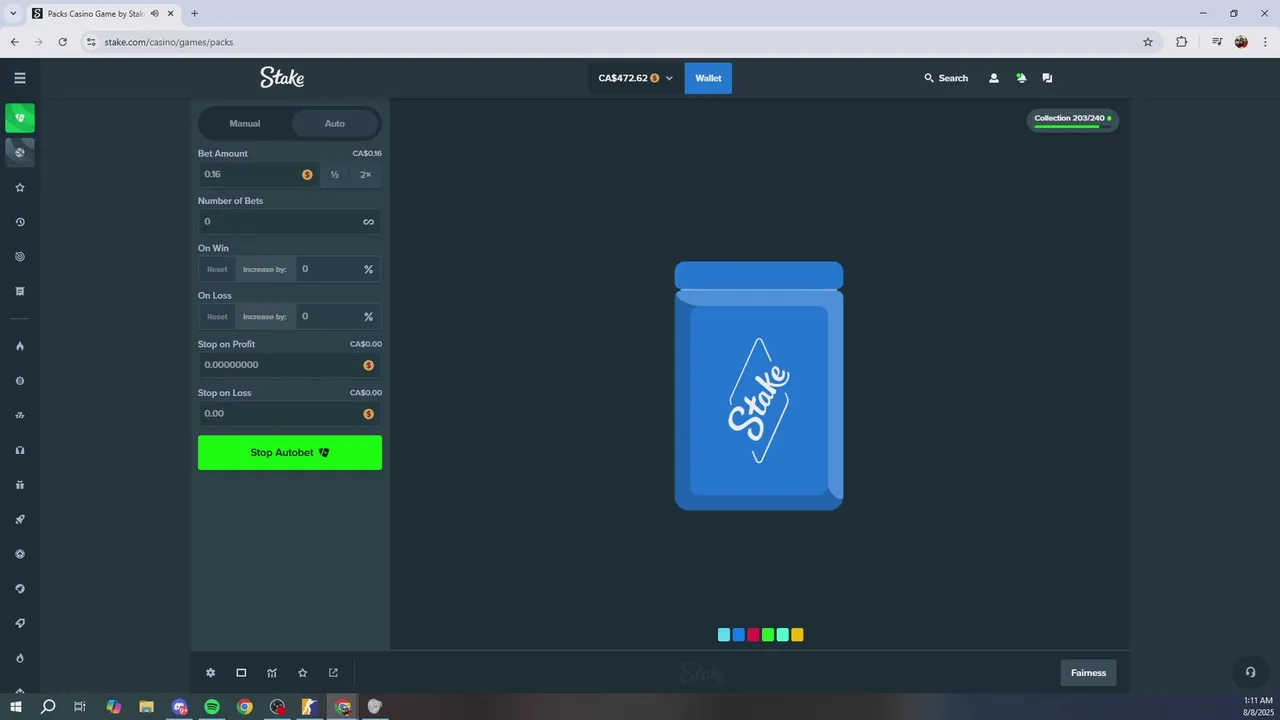Toggle theatre mode rectangle icon

[x=241, y=673]
